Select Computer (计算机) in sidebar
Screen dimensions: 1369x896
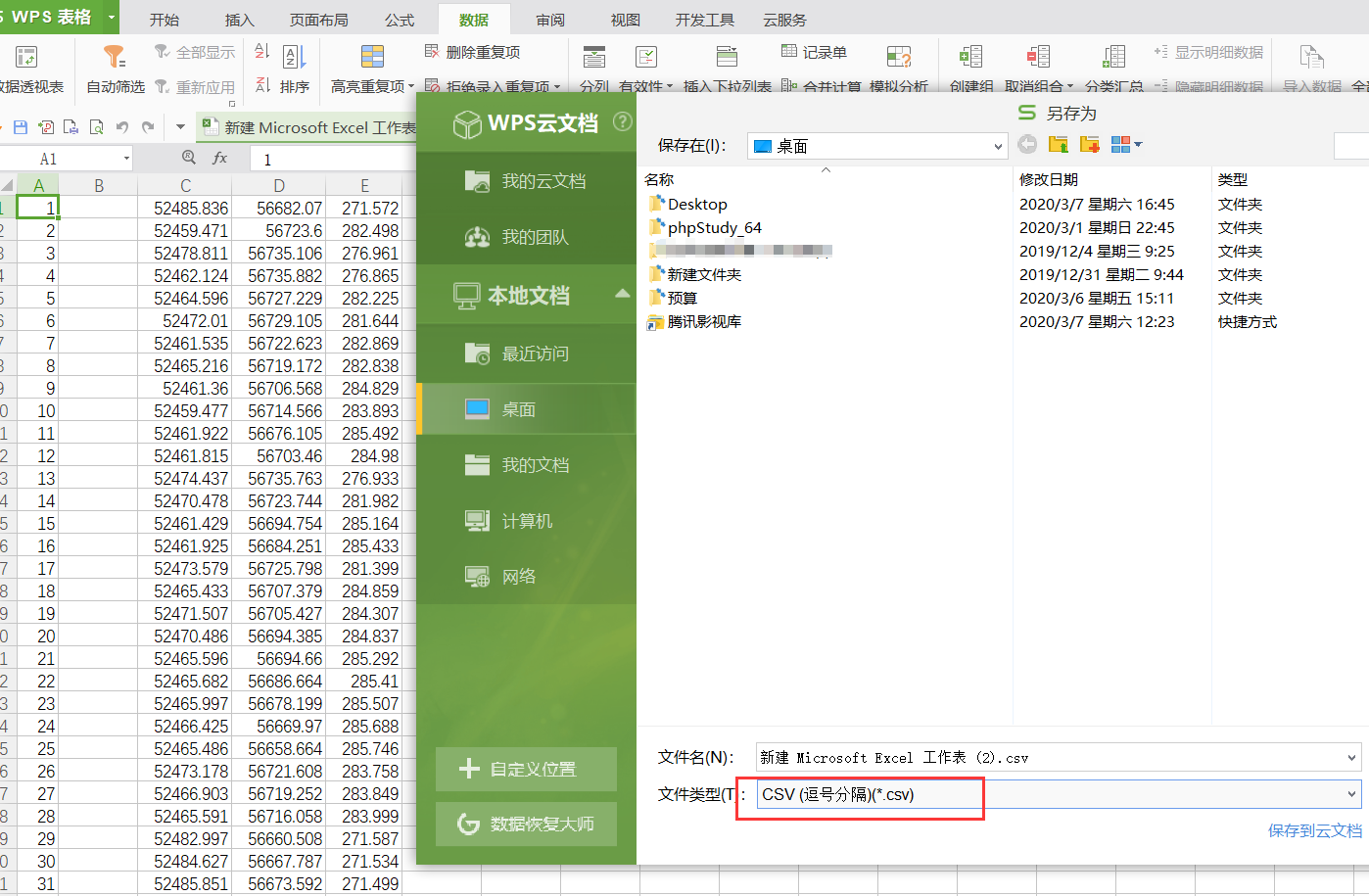point(527,521)
